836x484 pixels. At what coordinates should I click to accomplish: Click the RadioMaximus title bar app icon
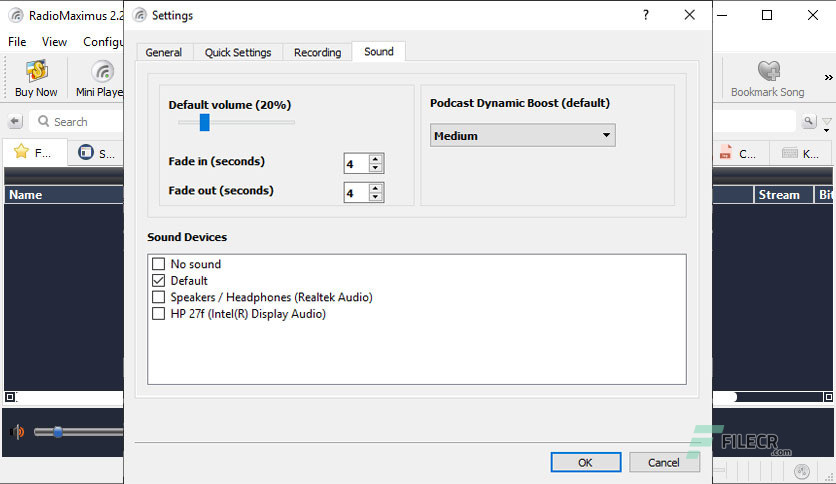pos(16,15)
